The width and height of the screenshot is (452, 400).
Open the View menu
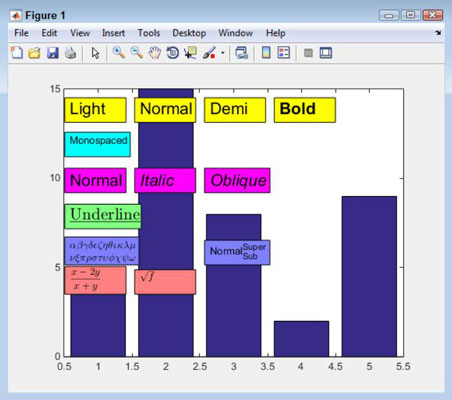(x=80, y=33)
